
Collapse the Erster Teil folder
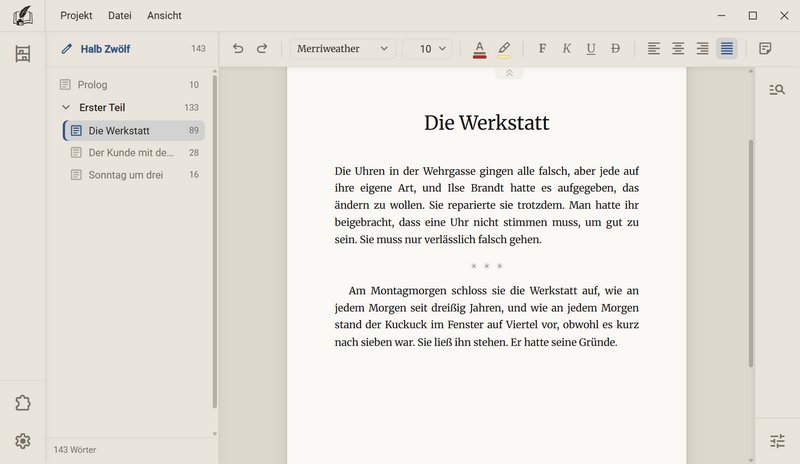click(66, 107)
